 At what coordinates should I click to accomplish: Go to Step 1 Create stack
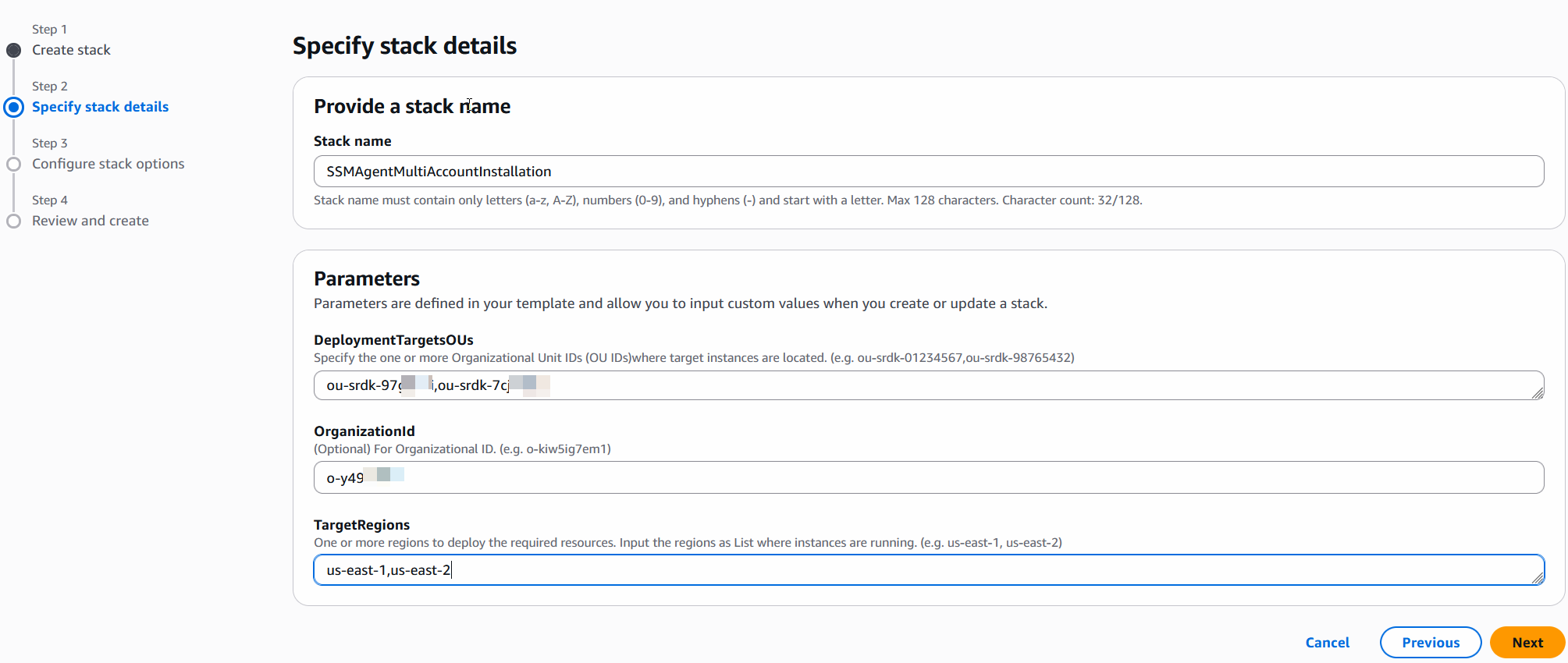click(x=71, y=50)
